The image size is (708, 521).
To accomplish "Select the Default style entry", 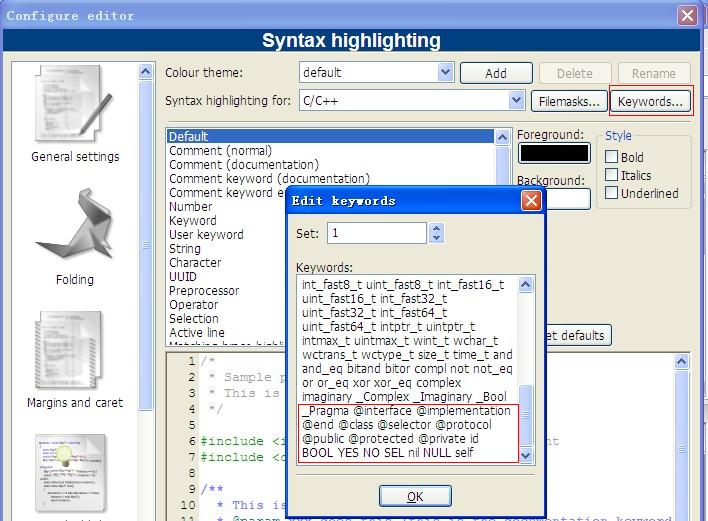I will 331,136.
